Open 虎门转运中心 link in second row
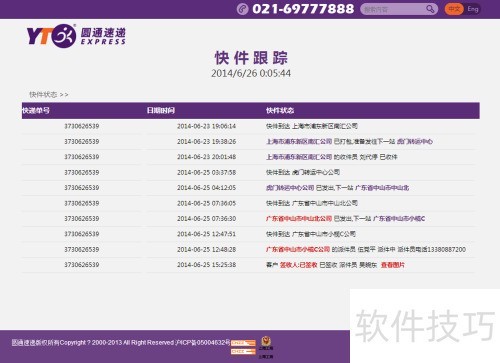Viewport: 500px width, 363px height. (x=415, y=142)
